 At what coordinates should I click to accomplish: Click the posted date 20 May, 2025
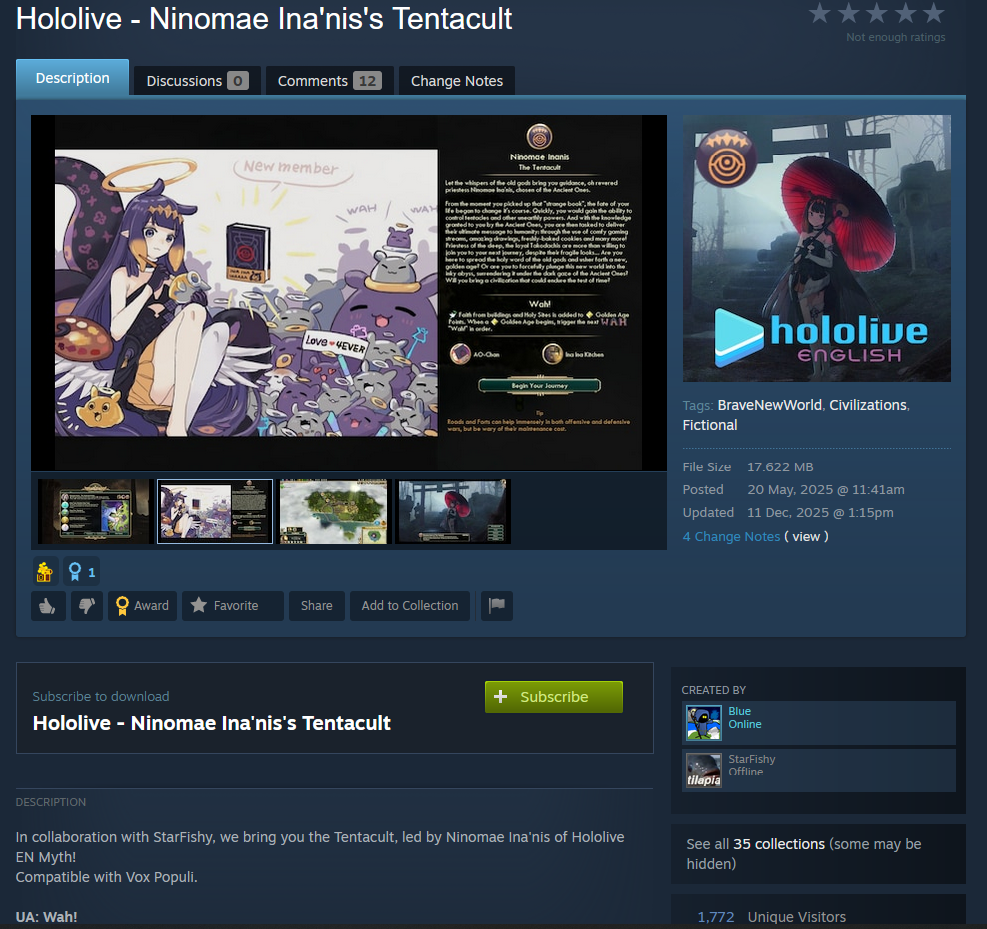pos(825,490)
